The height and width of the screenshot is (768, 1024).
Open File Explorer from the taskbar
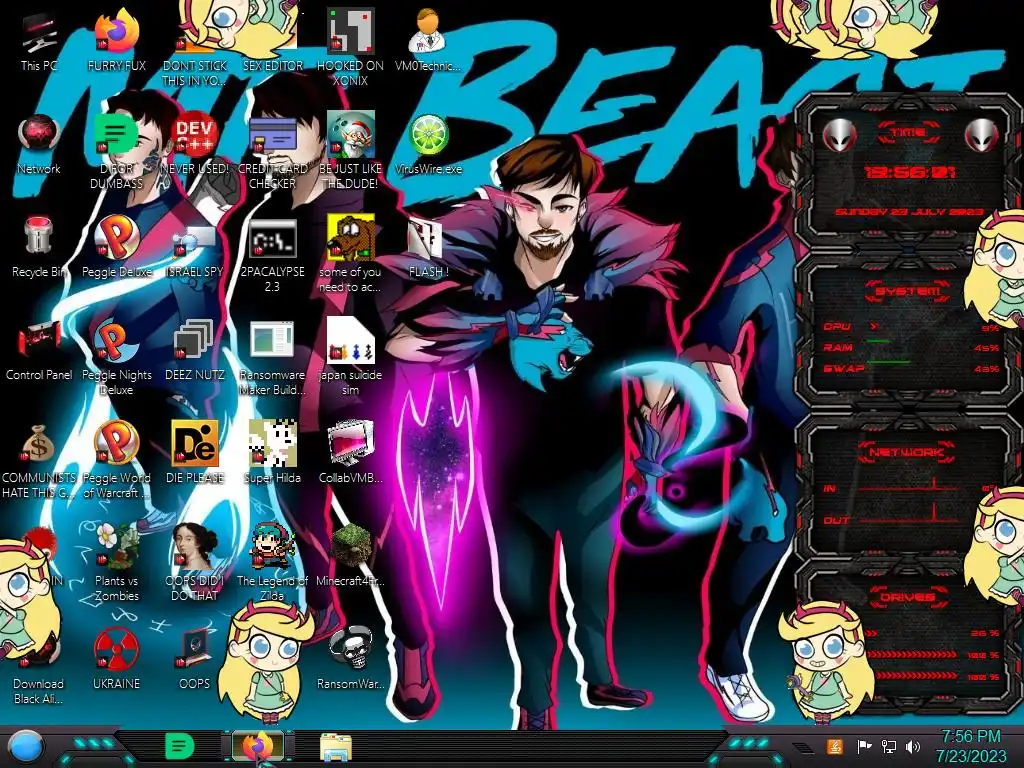[x=336, y=747]
